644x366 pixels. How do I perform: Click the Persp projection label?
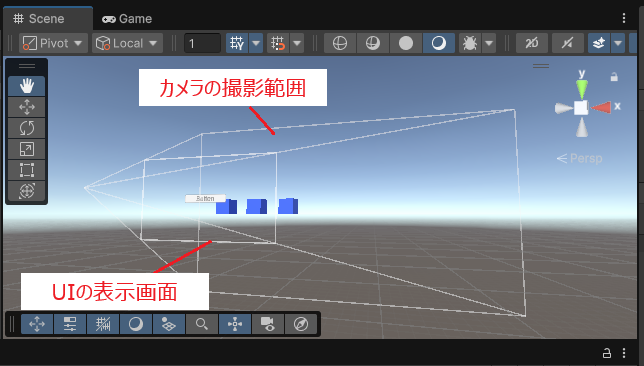click(x=580, y=158)
